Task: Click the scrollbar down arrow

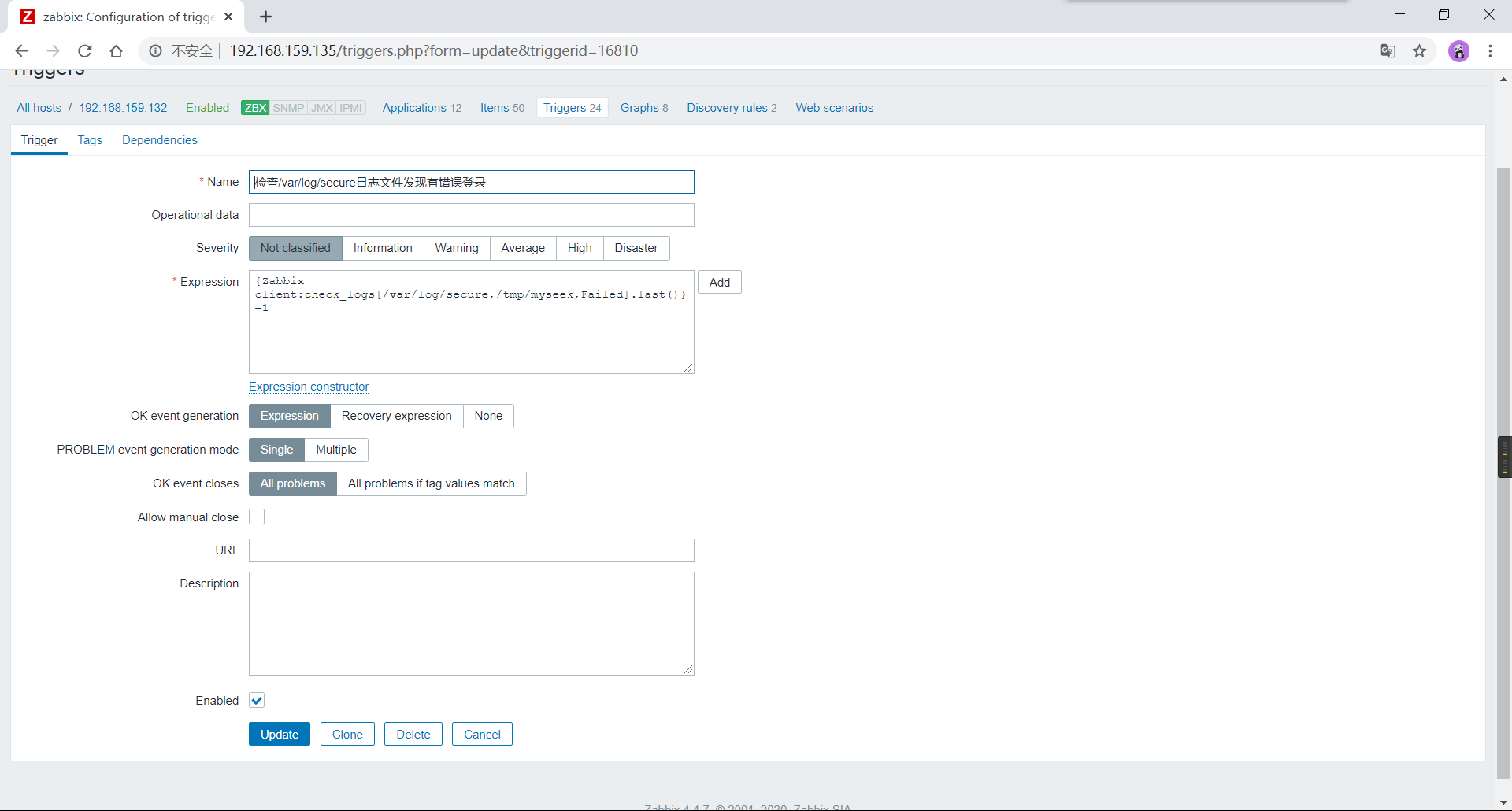Action: 1504,802
